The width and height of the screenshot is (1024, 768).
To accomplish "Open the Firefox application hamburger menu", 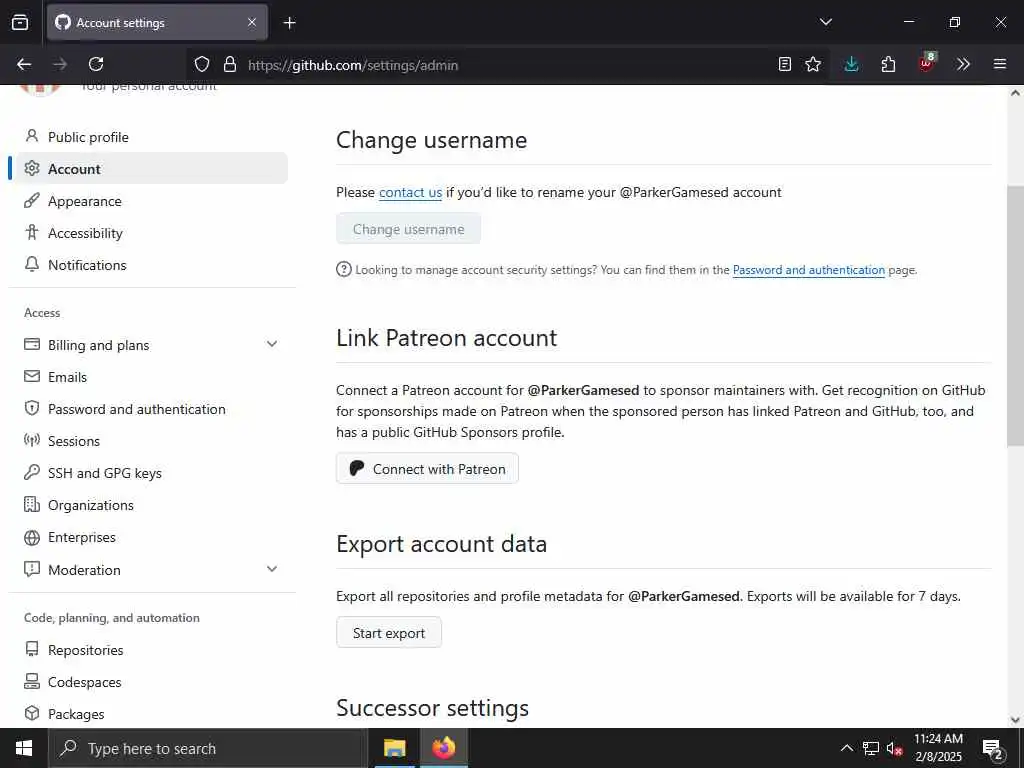I will 999,64.
